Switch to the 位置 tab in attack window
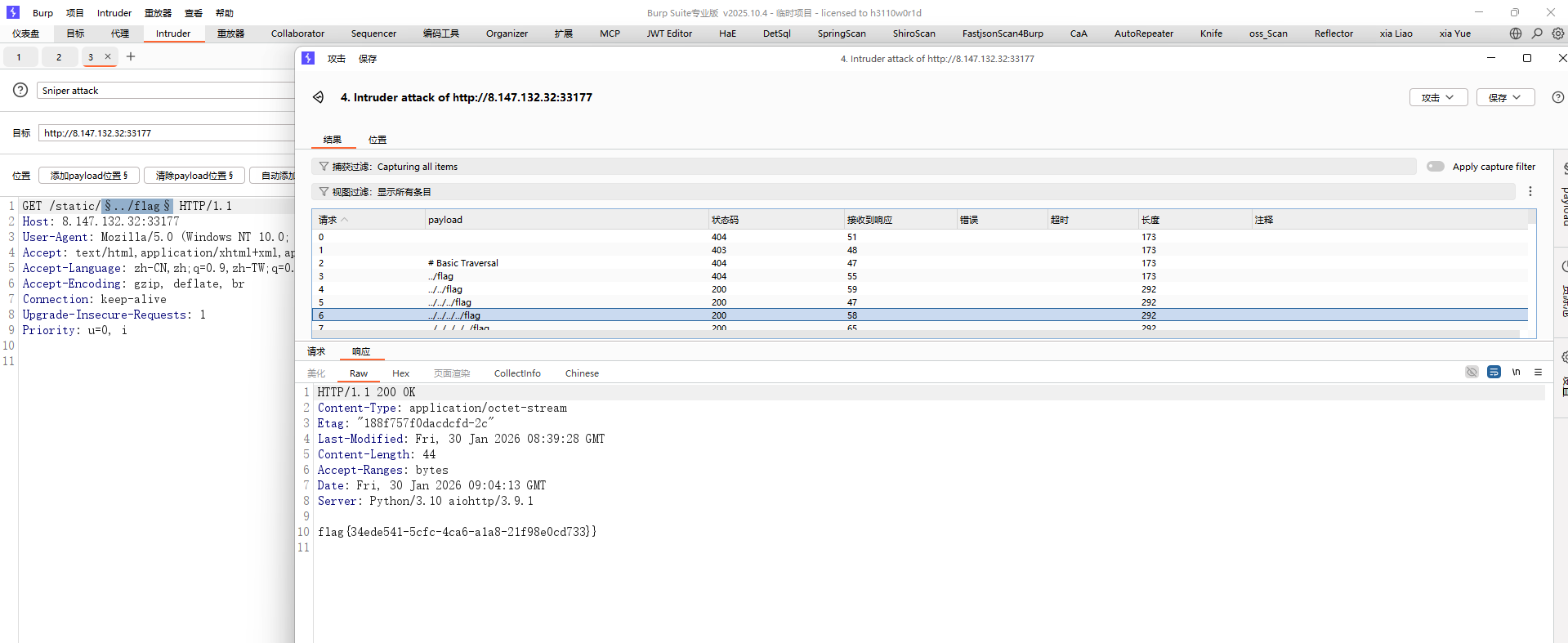 point(377,140)
